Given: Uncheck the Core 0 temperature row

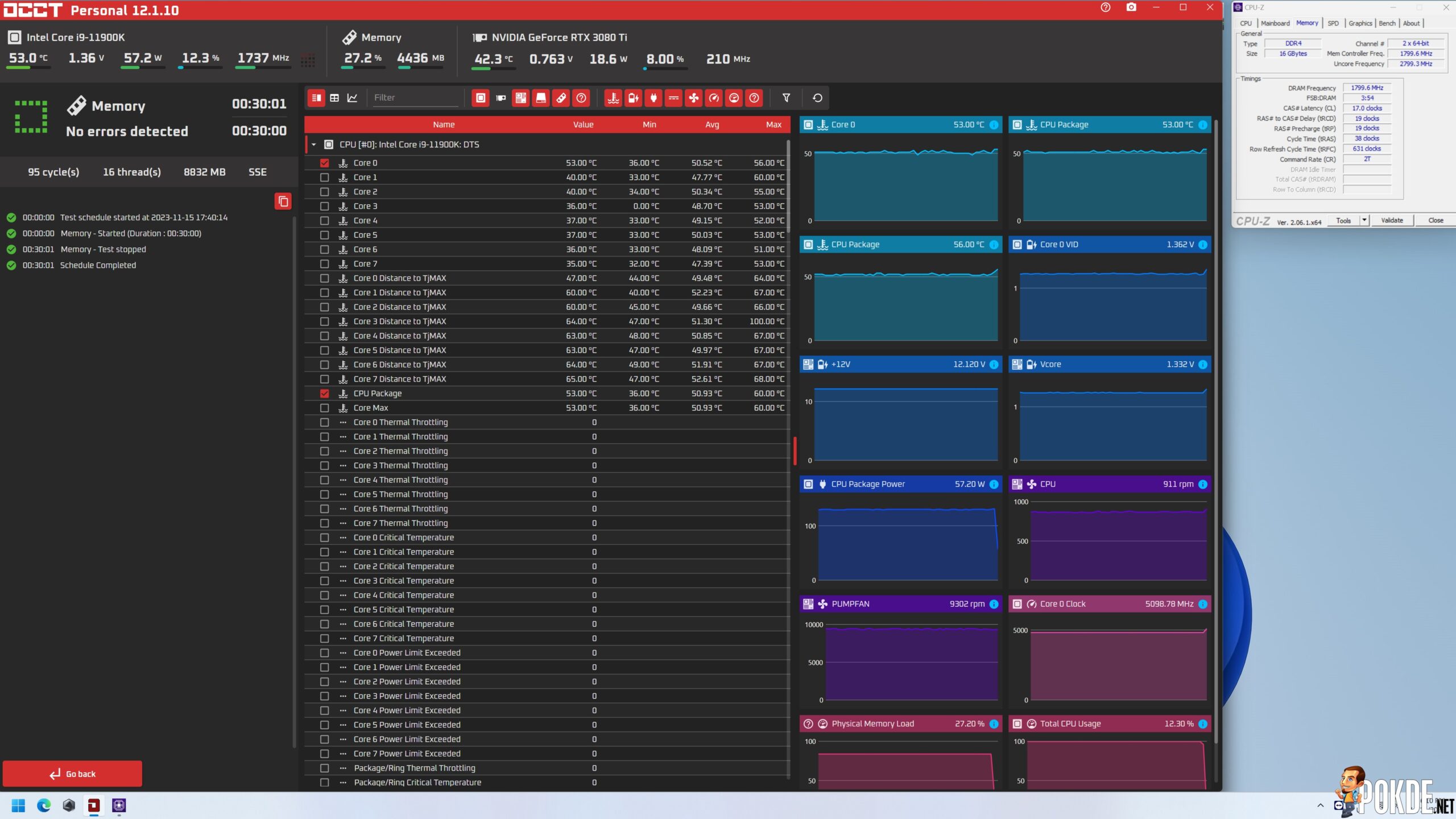Looking at the screenshot, I should 324,163.
